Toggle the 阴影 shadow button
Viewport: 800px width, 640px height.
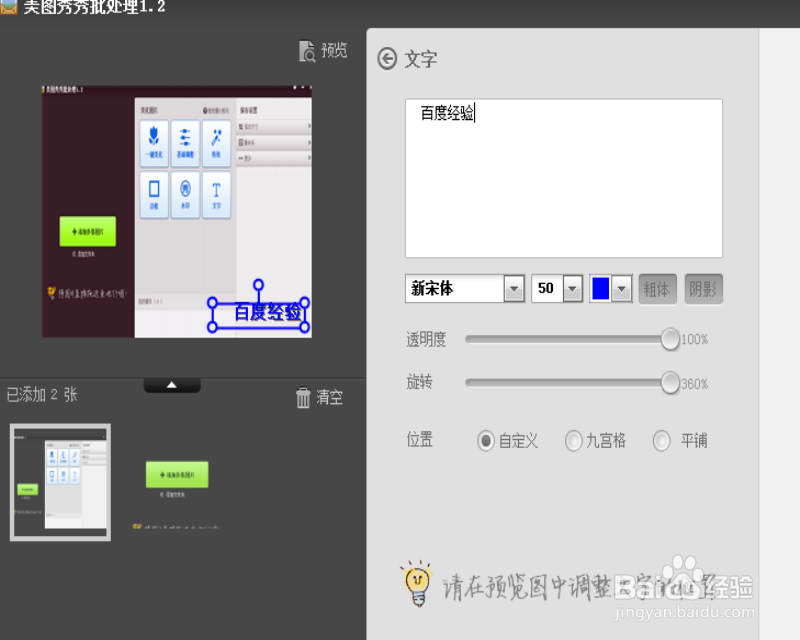tap(704, 289)
